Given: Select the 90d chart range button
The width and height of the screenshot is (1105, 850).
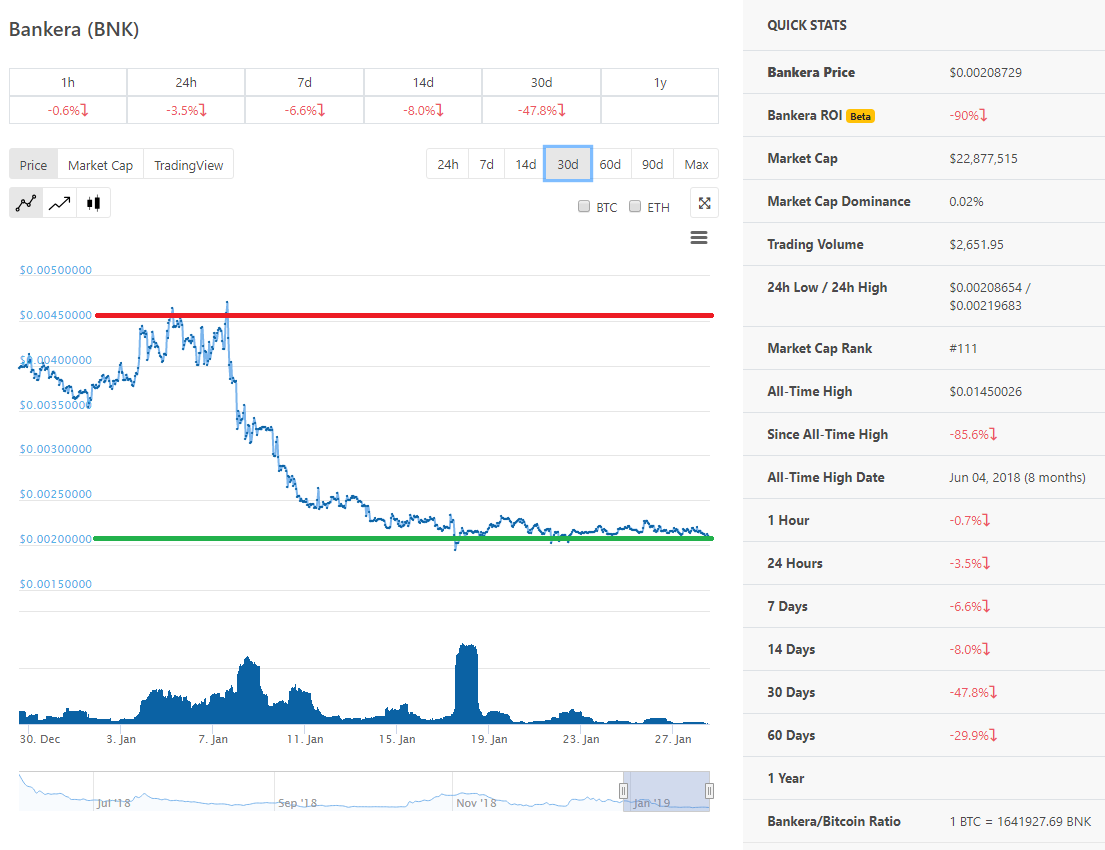Looking at the screenshot, I should [x=652, y=164].
